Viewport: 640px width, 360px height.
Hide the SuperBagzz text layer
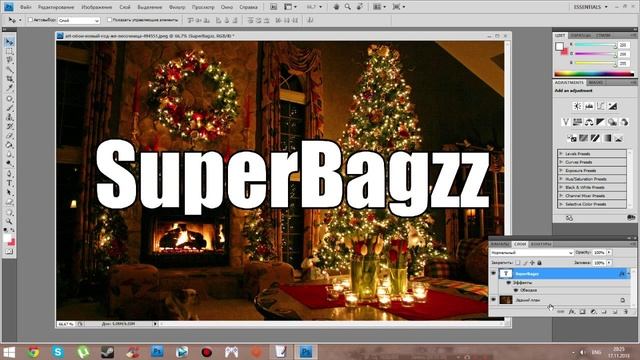[x=493, y=273]
